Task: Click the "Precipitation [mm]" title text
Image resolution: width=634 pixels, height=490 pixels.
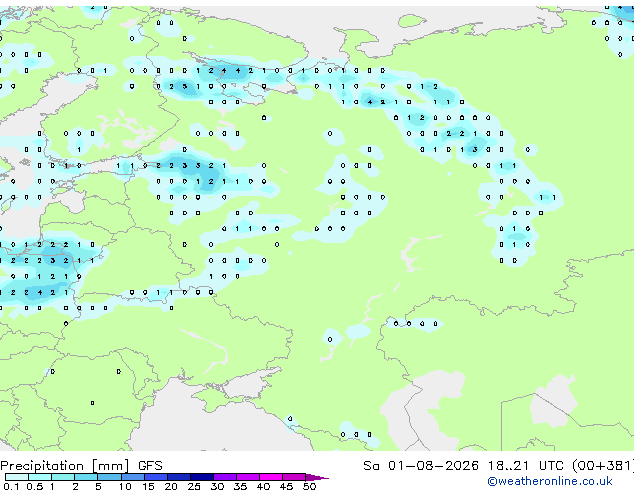Action: (x=65, y=466)
